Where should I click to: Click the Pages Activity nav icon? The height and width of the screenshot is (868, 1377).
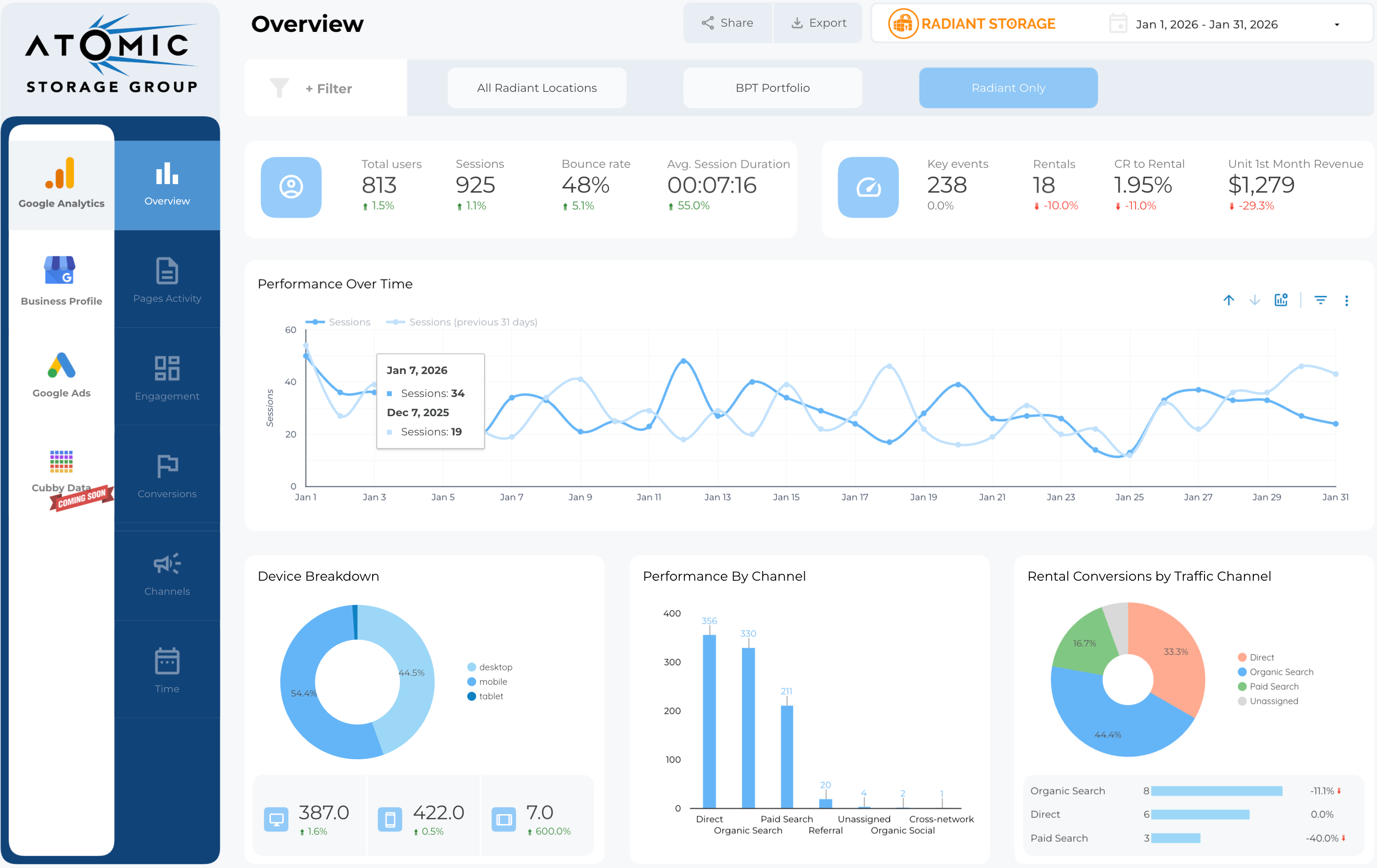point(167,272)
